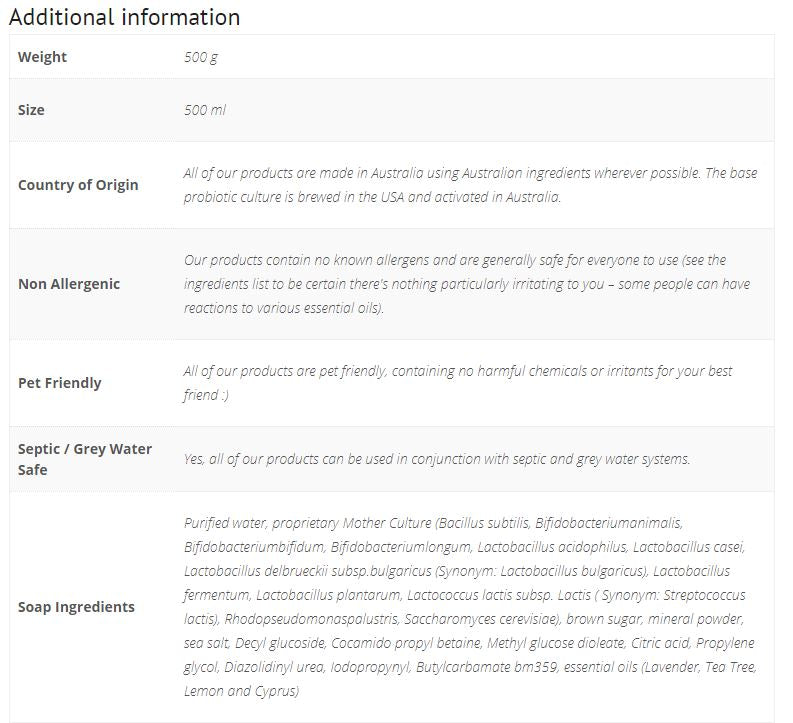Click the 500 ml size value

tap(204, 110)
